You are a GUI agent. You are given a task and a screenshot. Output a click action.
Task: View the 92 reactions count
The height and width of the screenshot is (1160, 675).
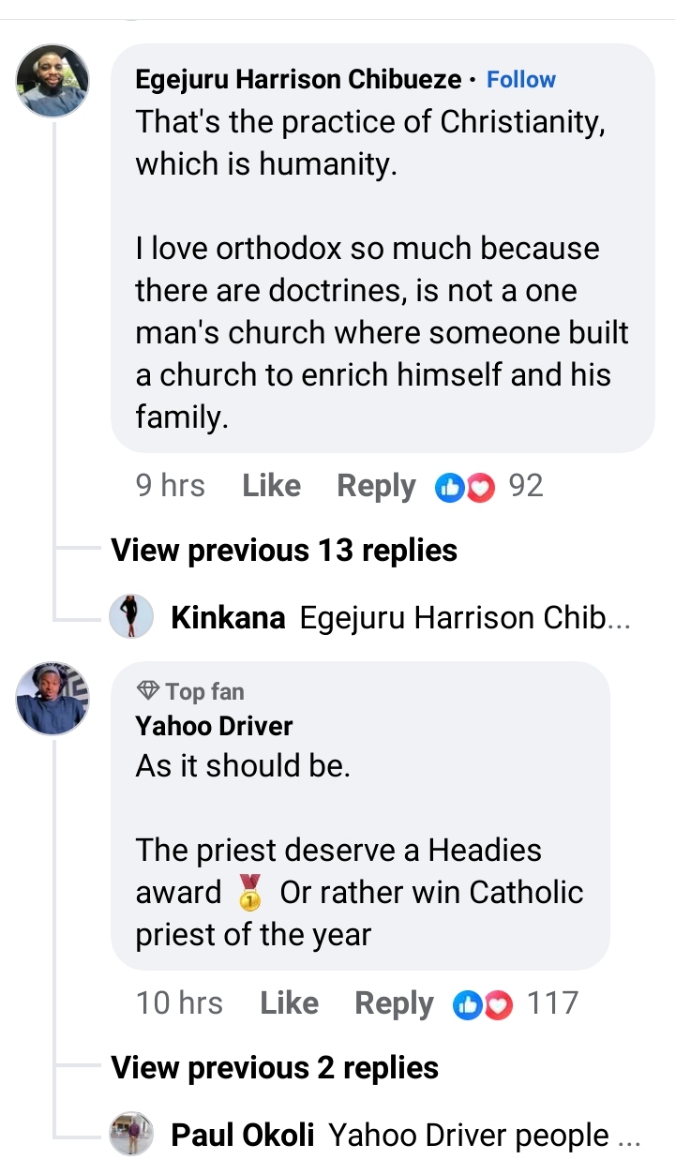click(526, 486)
